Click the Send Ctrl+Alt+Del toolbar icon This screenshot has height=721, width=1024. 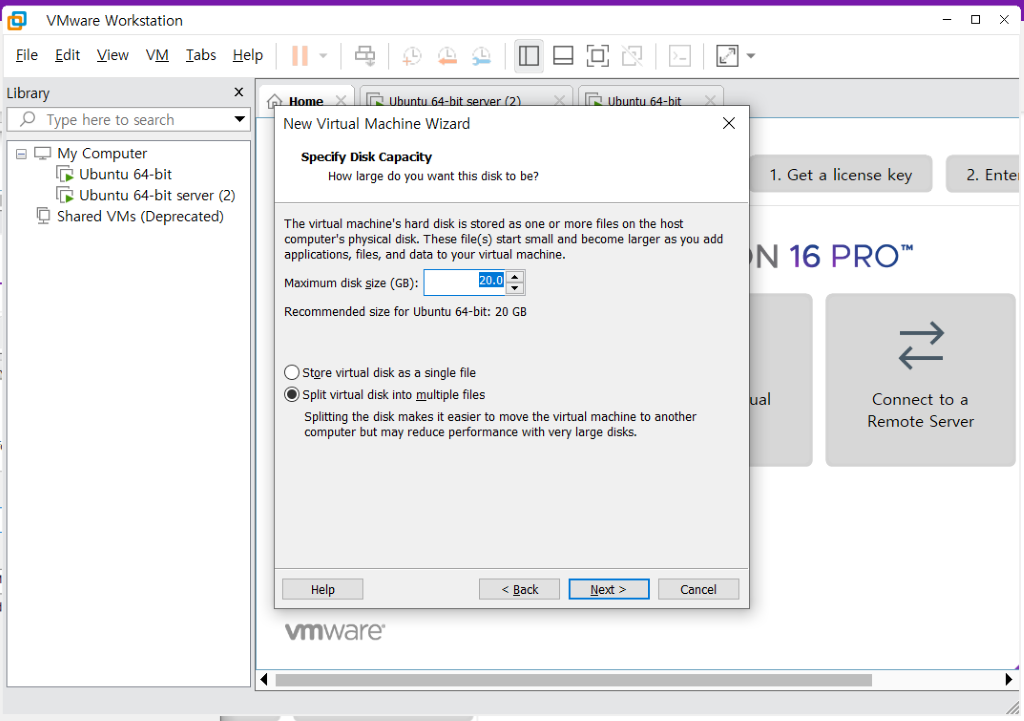[x=365, y=56]
